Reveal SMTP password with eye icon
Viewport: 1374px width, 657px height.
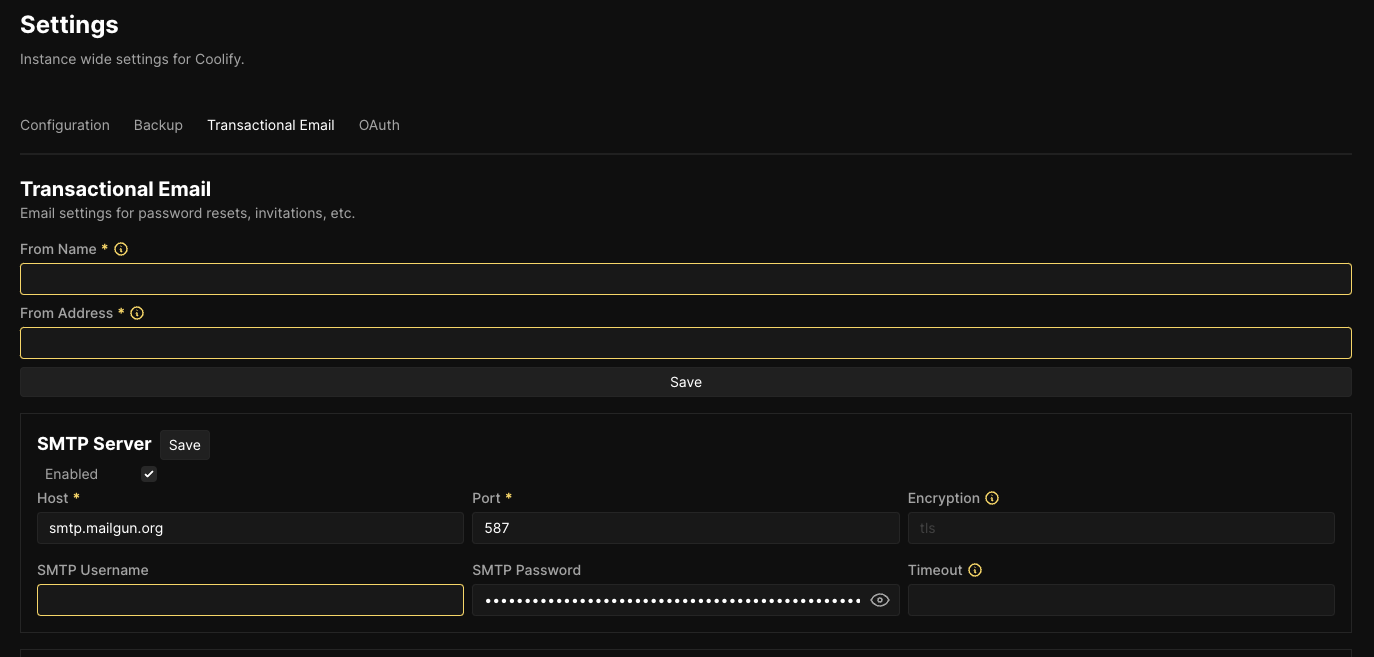pyautogui.click(x=880, y=600)
